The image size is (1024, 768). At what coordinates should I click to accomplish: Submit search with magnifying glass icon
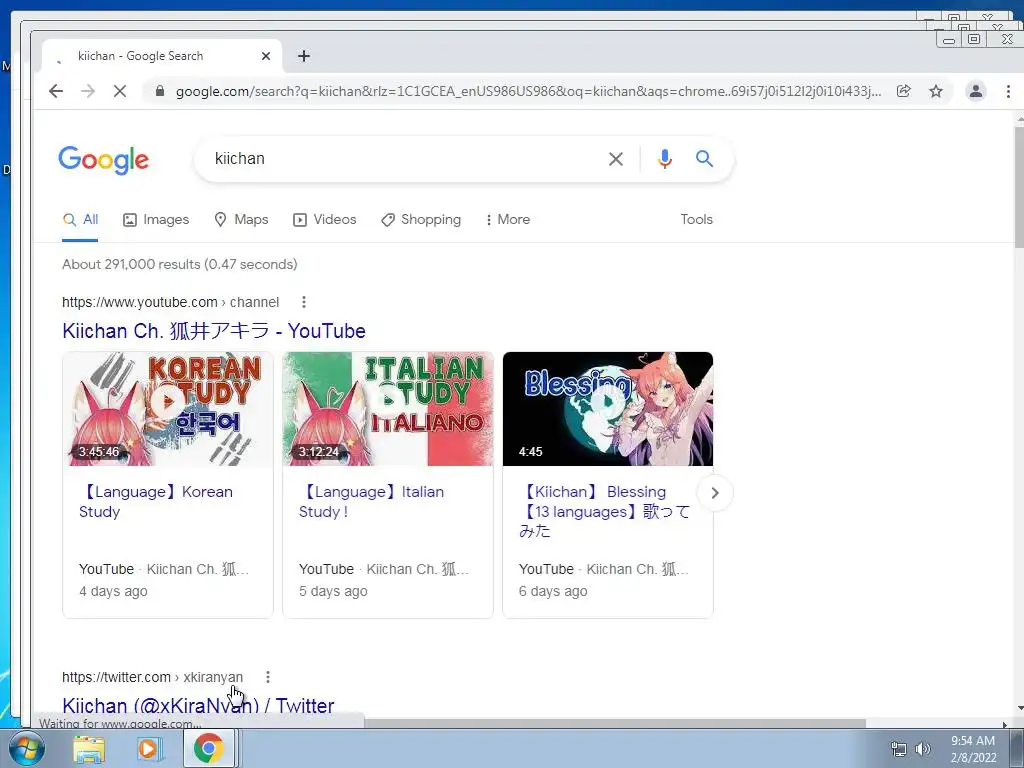tap(704, 158)
